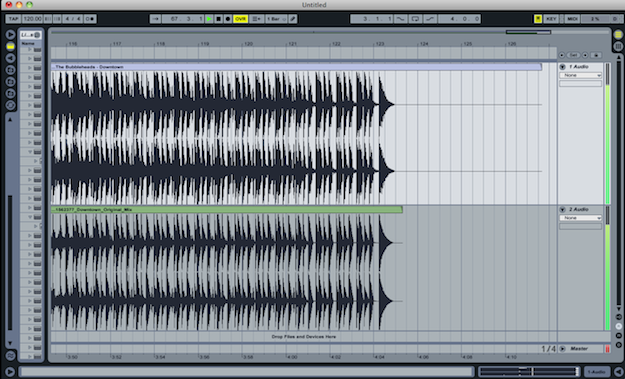Click the 4:00 mark in the time ruler
This screenshot has height=379, width=625.
(x=292, y=357)
